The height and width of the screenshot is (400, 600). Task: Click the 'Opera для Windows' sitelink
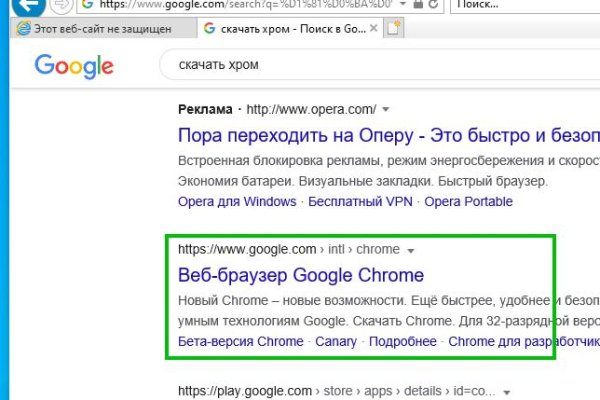click(x=237, y=201)
